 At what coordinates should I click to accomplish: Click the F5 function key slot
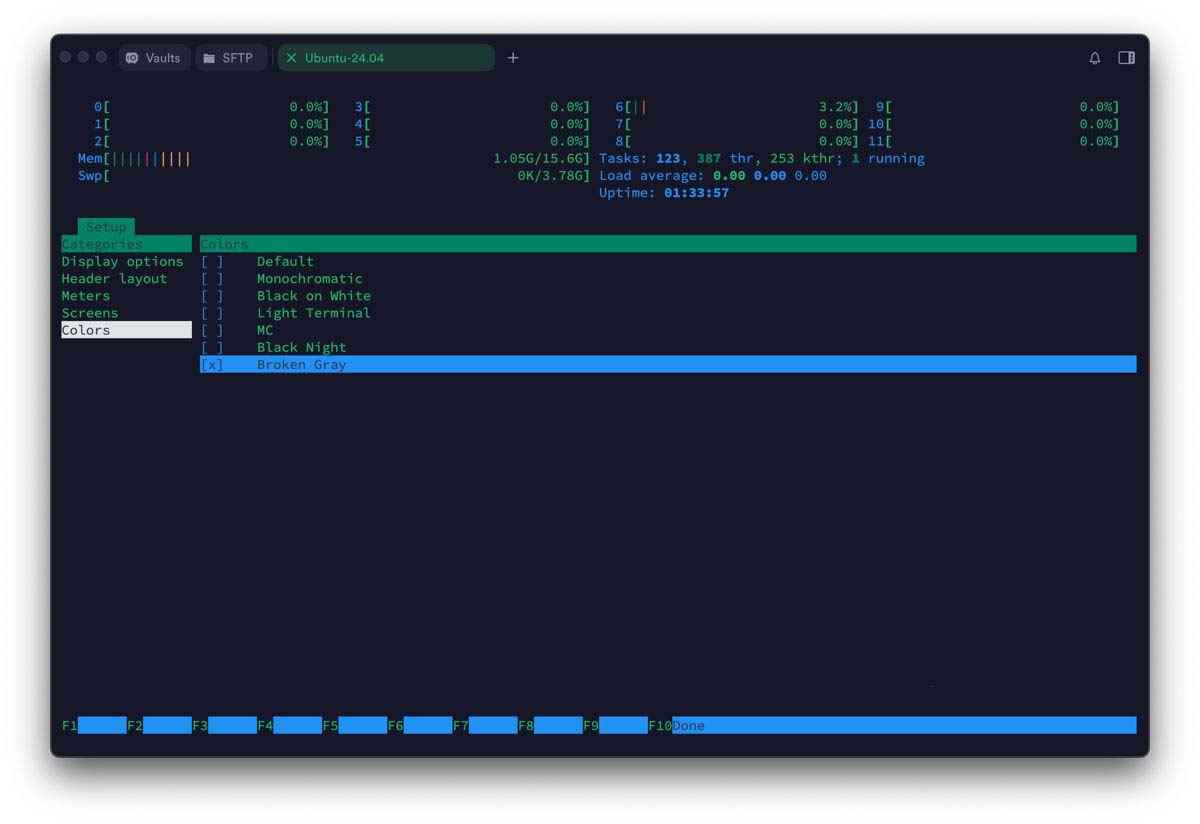pos(355,725)
